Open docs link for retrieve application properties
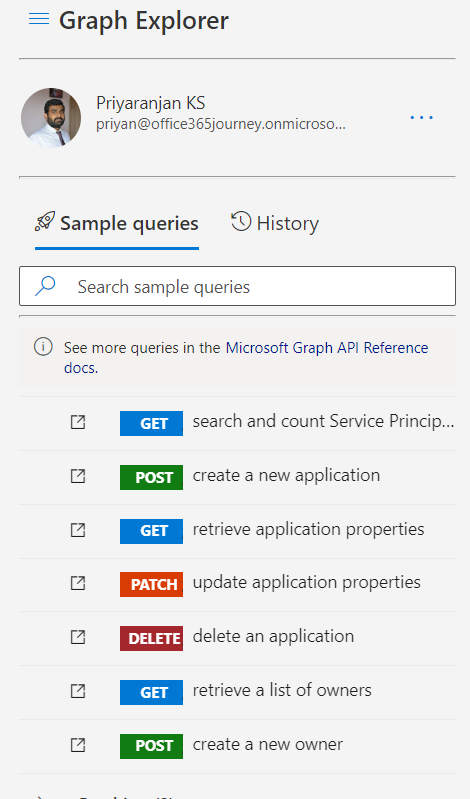 [x=78, y=530]
